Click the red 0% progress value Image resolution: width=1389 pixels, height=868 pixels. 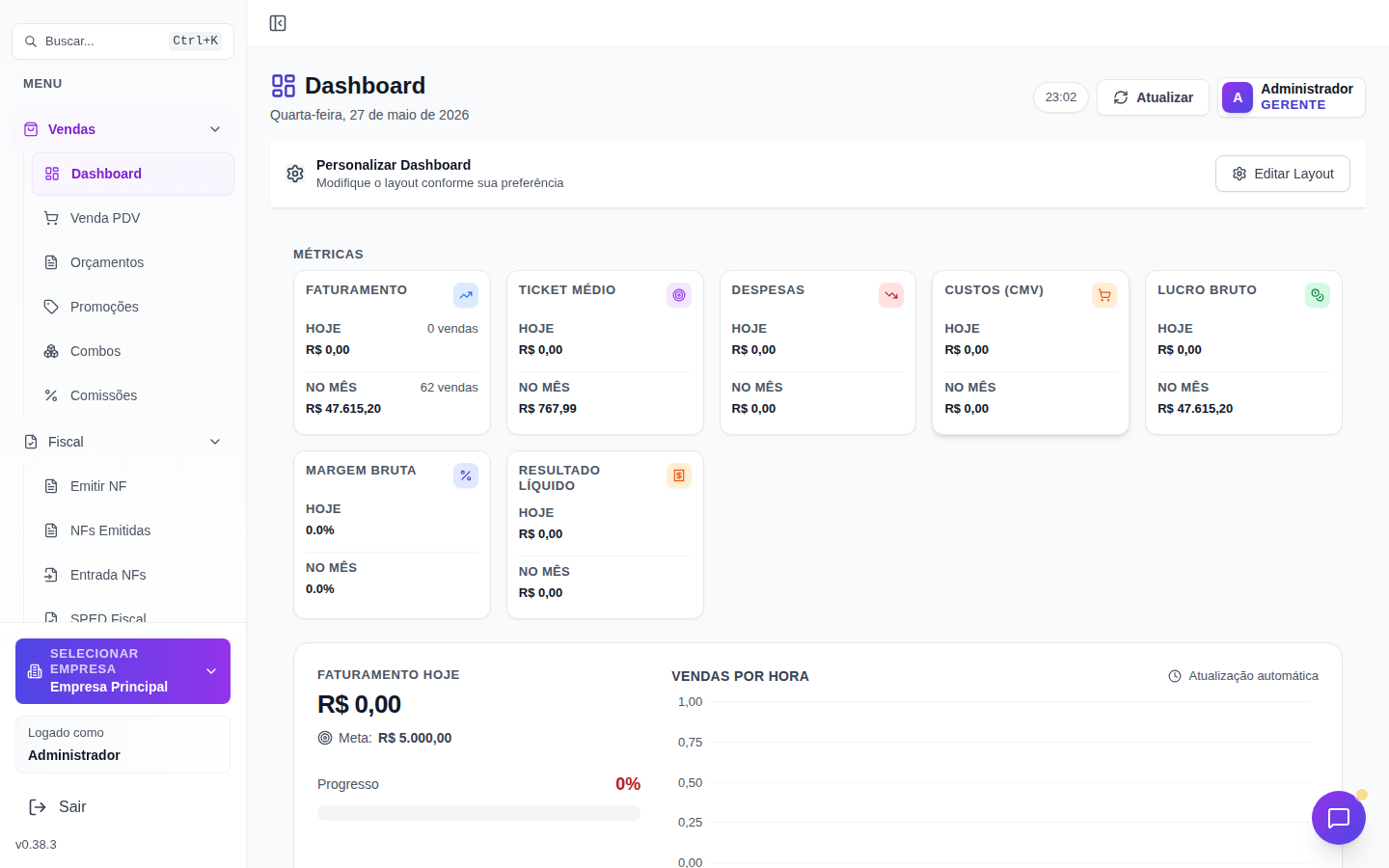click(628, 784)
